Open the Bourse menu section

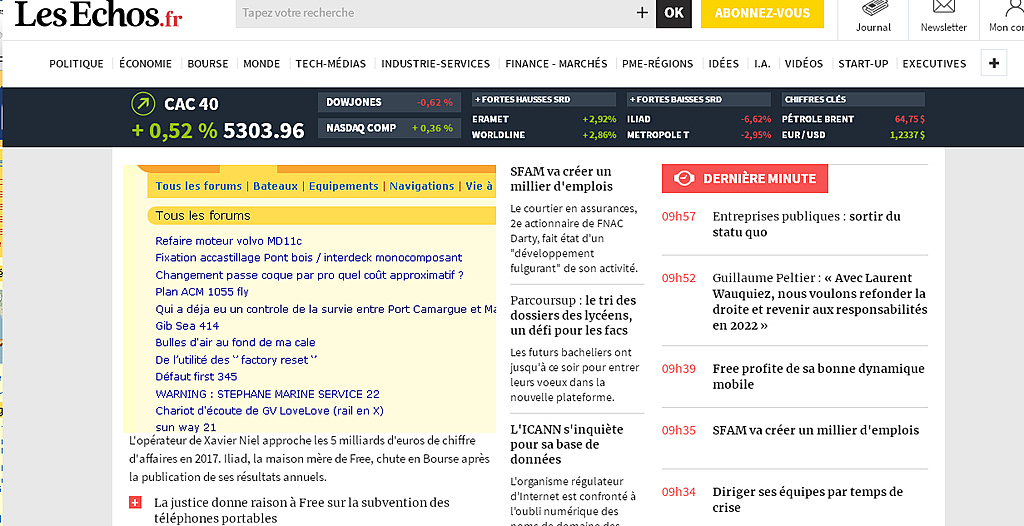[x=208, y=63]
